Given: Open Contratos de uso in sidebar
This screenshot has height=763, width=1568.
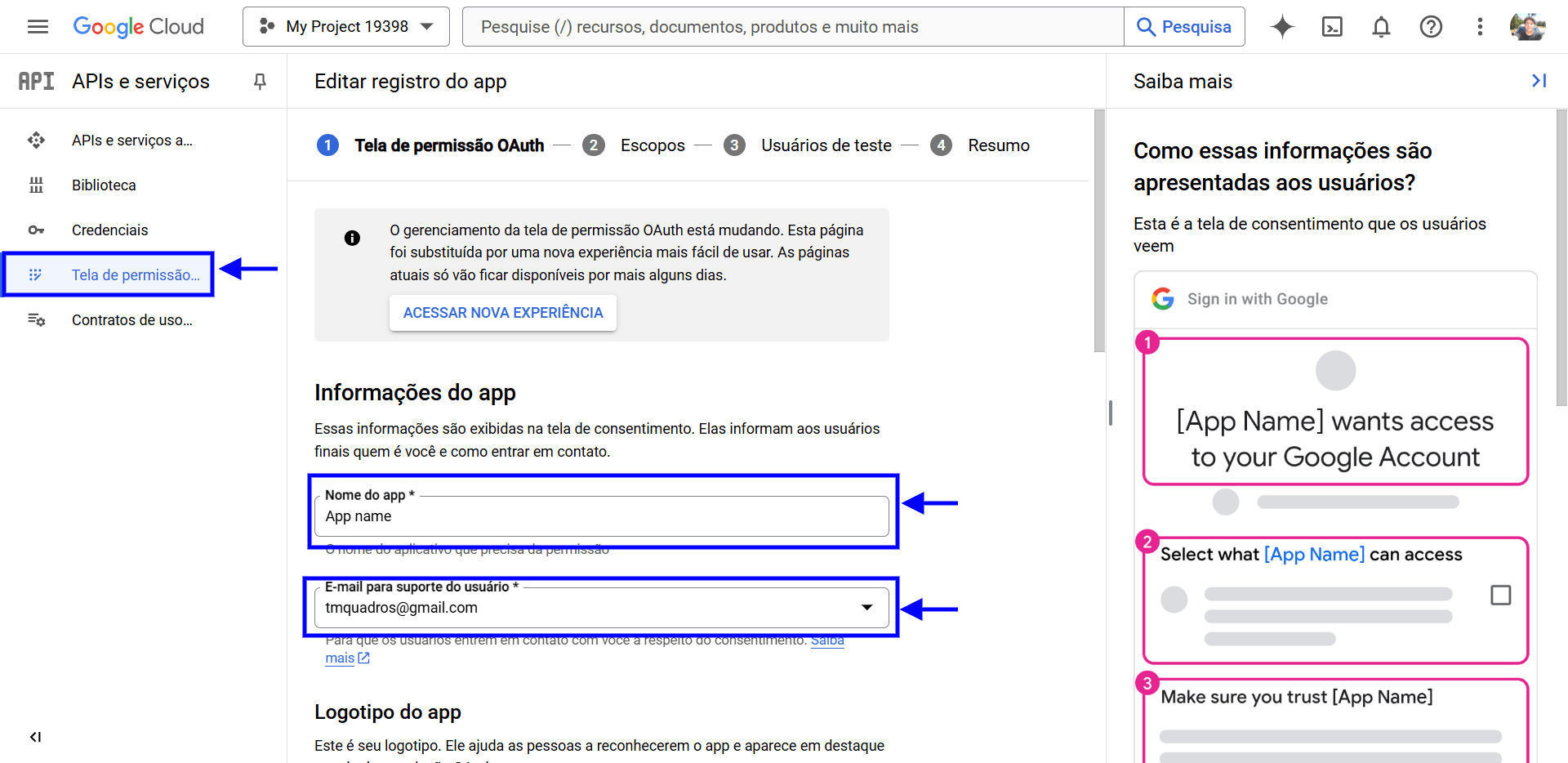Looking at the screenshot, I should click(144, 320).
